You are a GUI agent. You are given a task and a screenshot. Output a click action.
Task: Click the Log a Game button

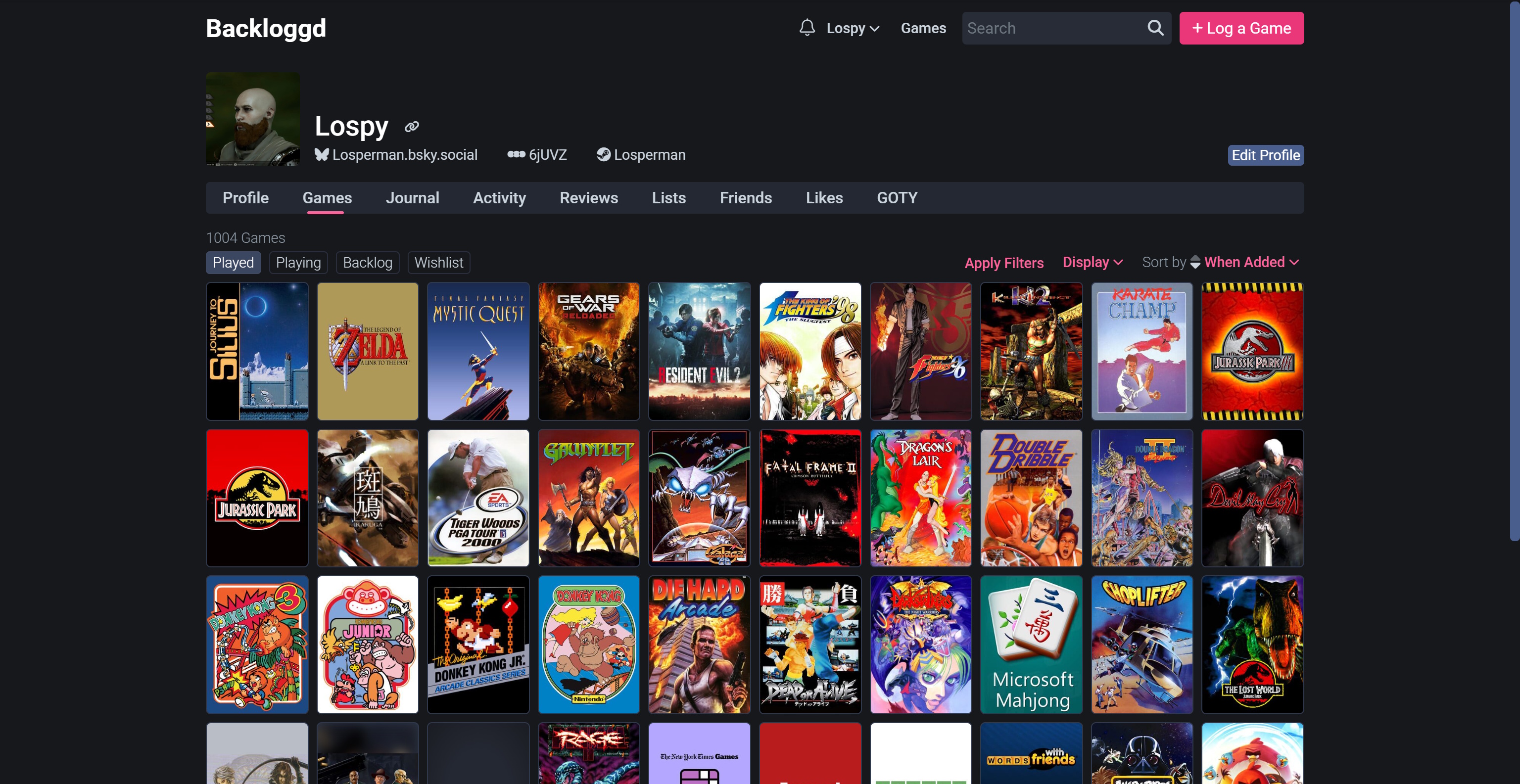[x=1241, y=28]
